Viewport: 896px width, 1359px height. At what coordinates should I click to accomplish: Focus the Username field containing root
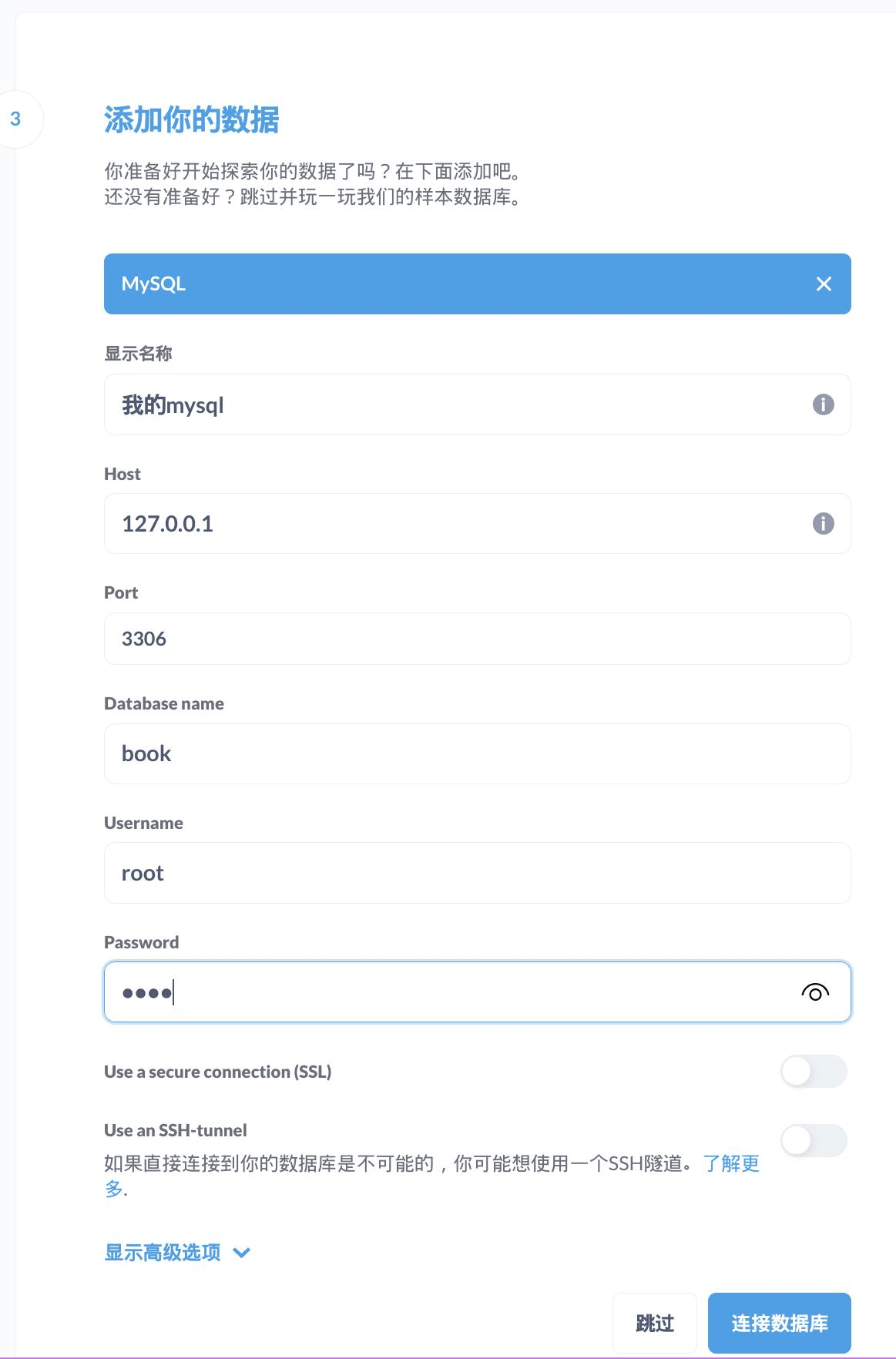coord(478,873)
